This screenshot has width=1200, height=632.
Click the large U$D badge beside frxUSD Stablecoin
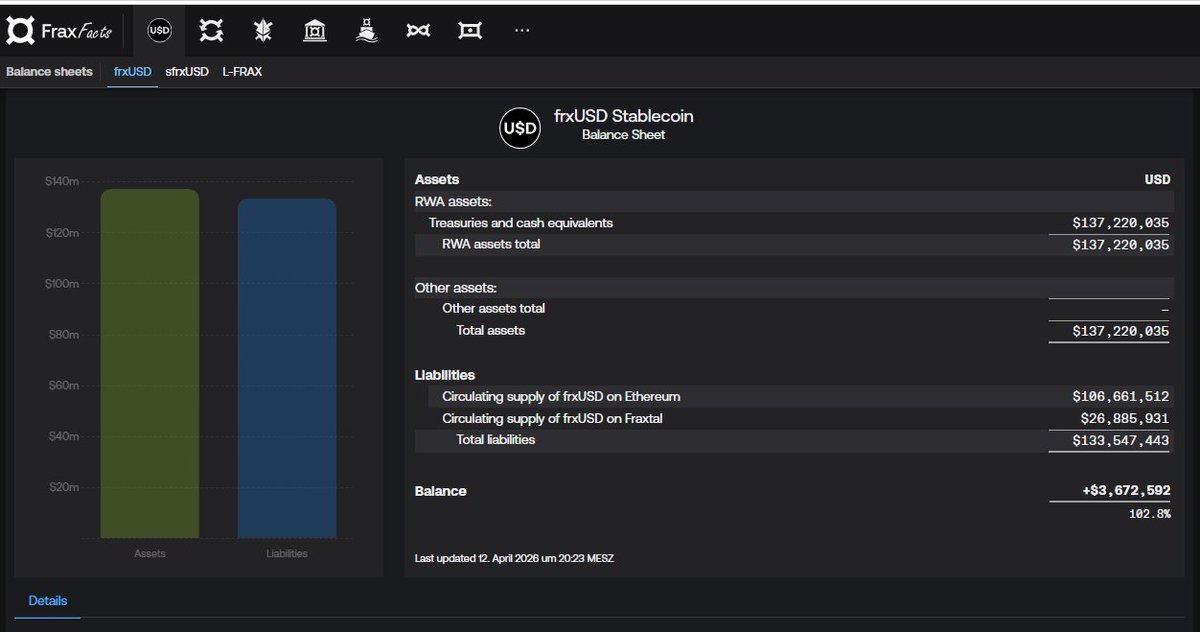click(520, 128)
